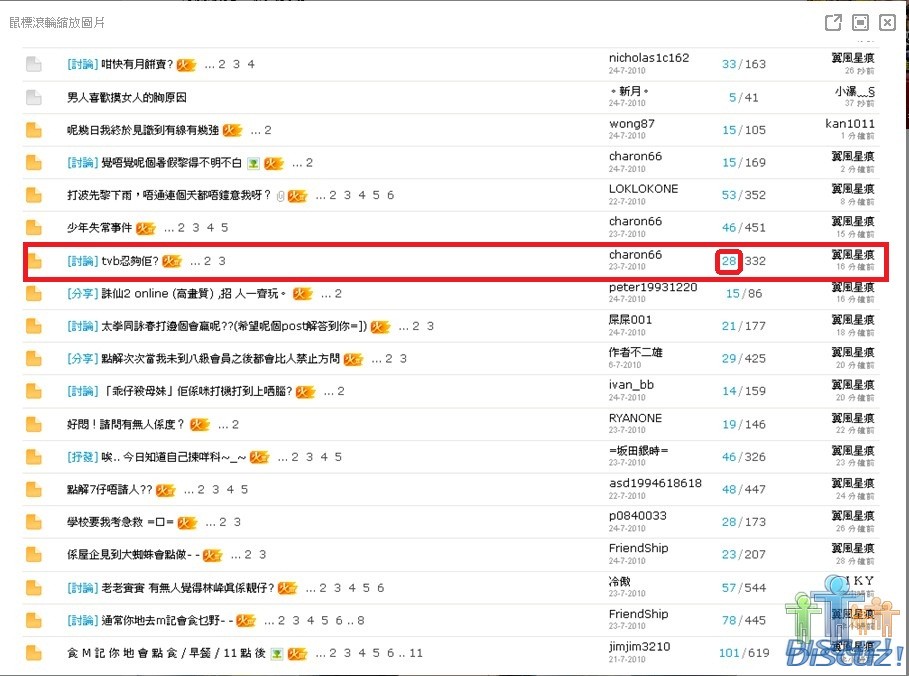Image resolution: width=909 pixels, height=676 pixels.
Task: Click the folder icon for 乖仔殺母妹 thread
Action: (x=34, y=391)
